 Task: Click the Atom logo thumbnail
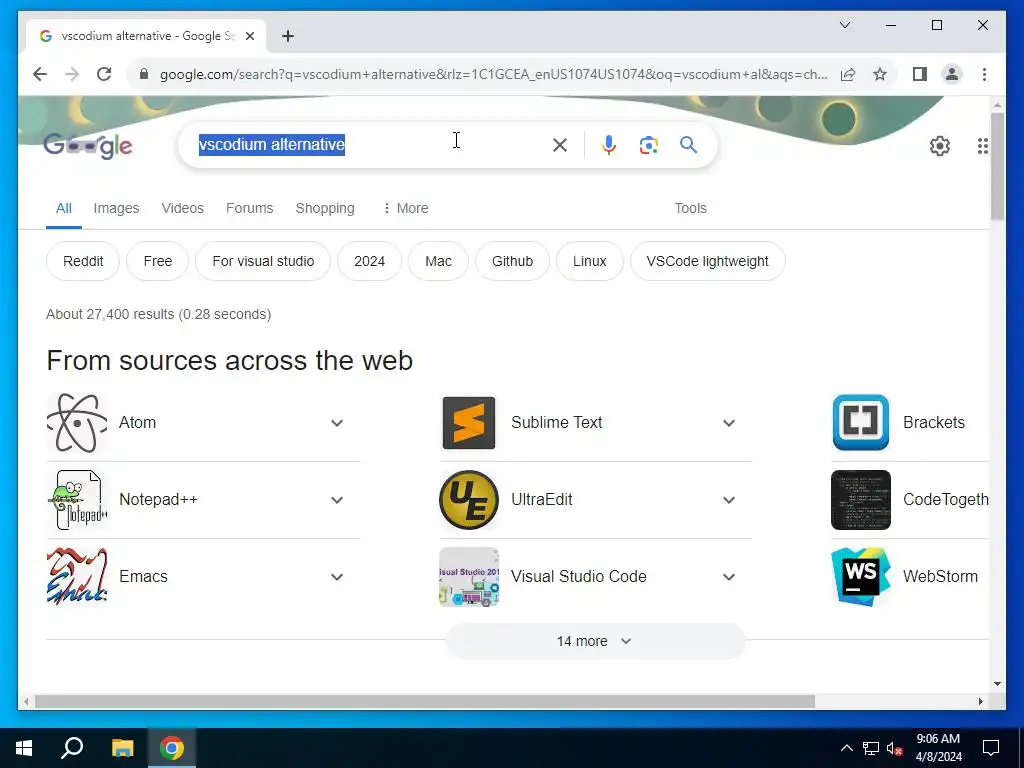pyautogui.click(x=77, y=423)
